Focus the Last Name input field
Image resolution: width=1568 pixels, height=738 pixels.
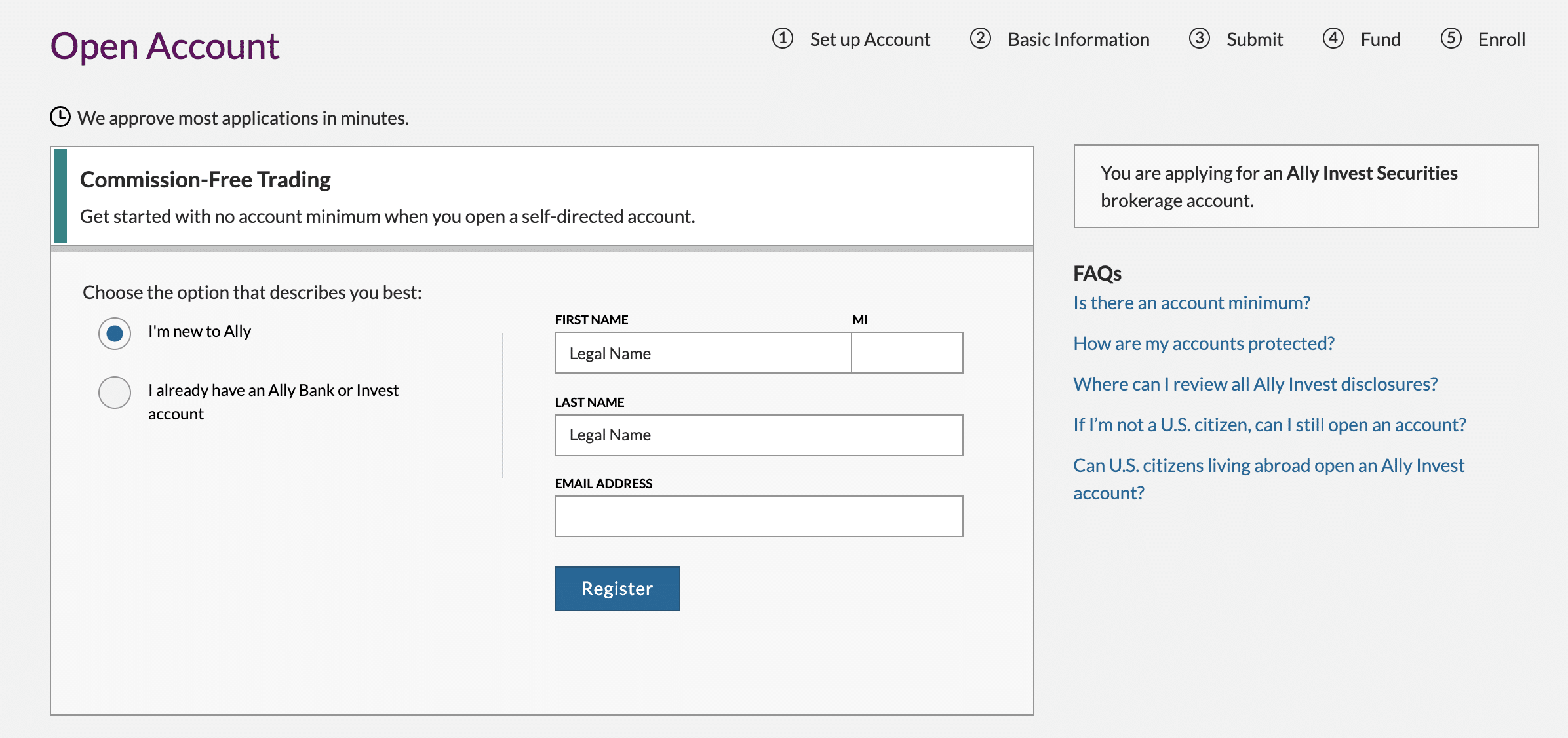(x=759, y=435)
